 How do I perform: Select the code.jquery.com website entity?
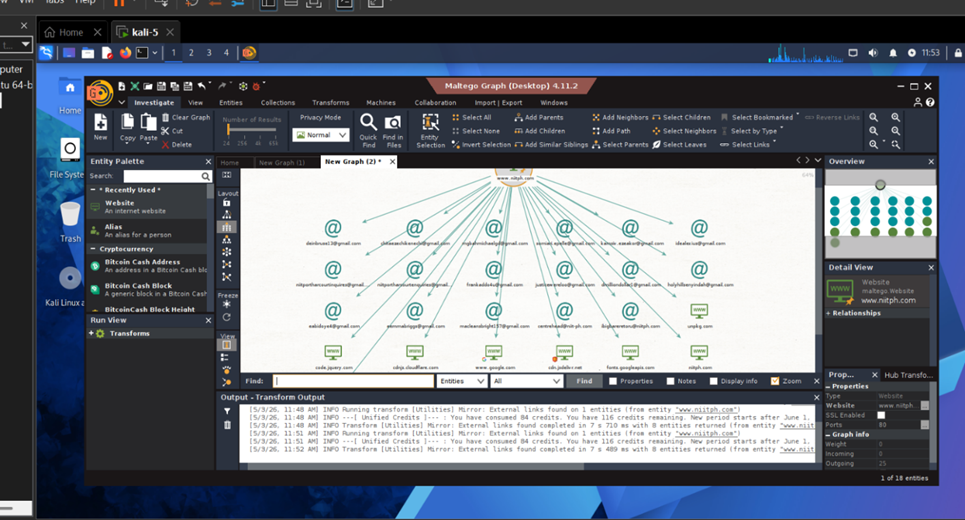[x=333, y=353]
